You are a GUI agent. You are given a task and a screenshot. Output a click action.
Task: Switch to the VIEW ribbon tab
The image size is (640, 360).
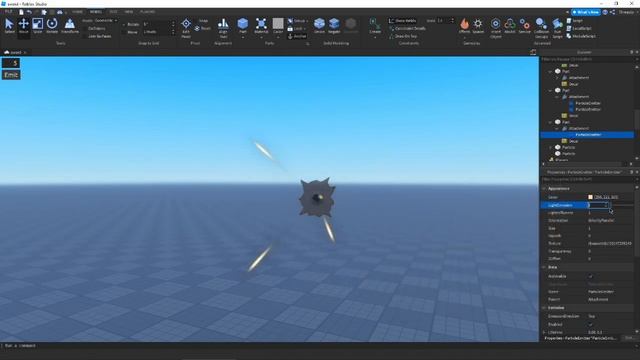[129, 12]
